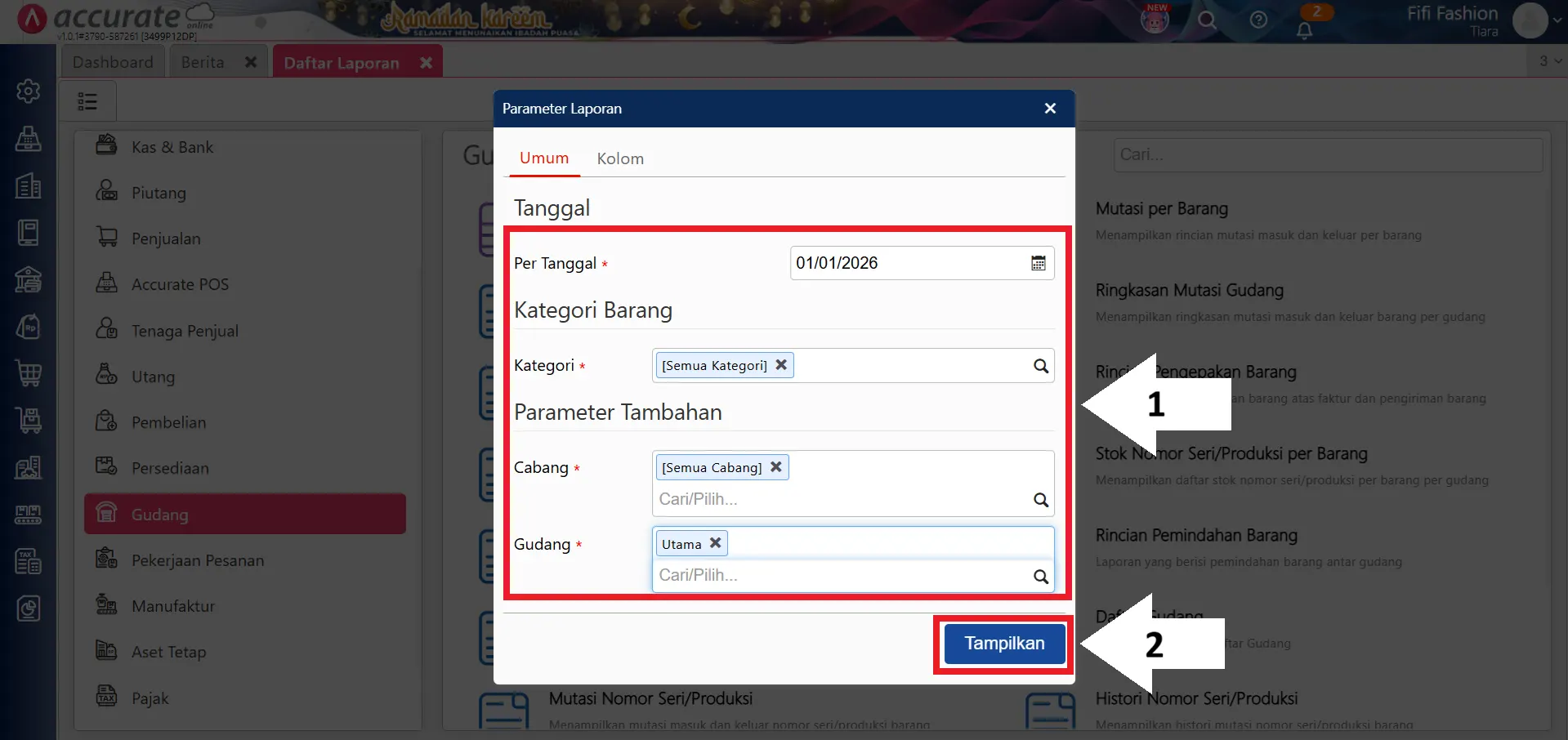The height and width of the screenshot is (740, 1568).
Task: Remove the Semua Cabang tag
Action: (x=776, y=467)
